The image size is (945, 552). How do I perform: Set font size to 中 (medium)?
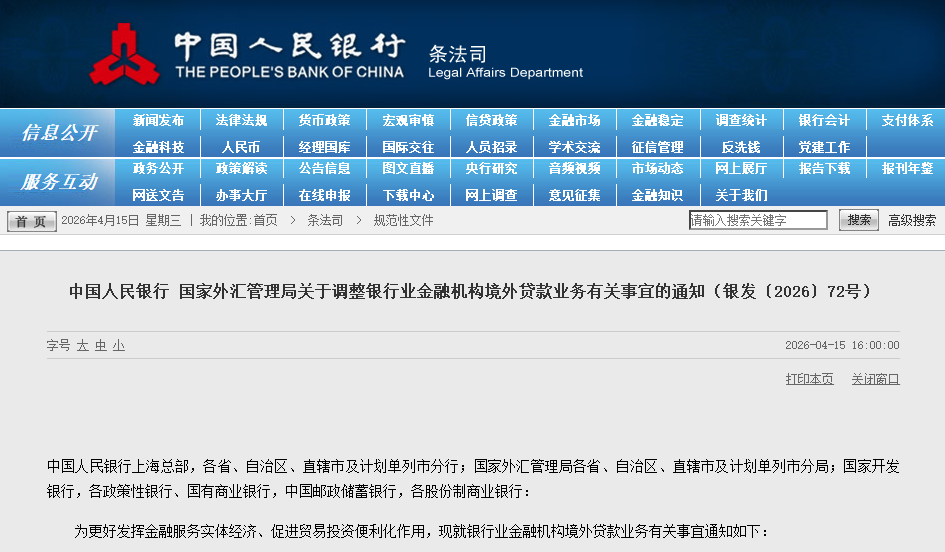tap(101, 345)
